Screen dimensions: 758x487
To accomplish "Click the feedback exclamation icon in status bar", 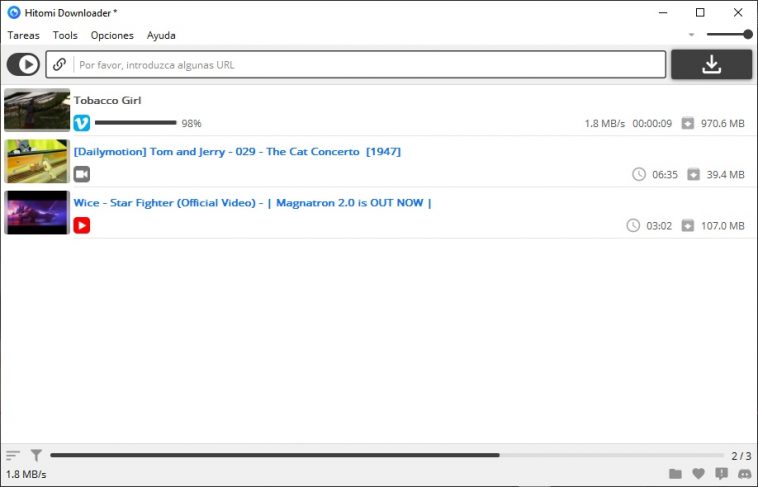I will coord(721,473).
